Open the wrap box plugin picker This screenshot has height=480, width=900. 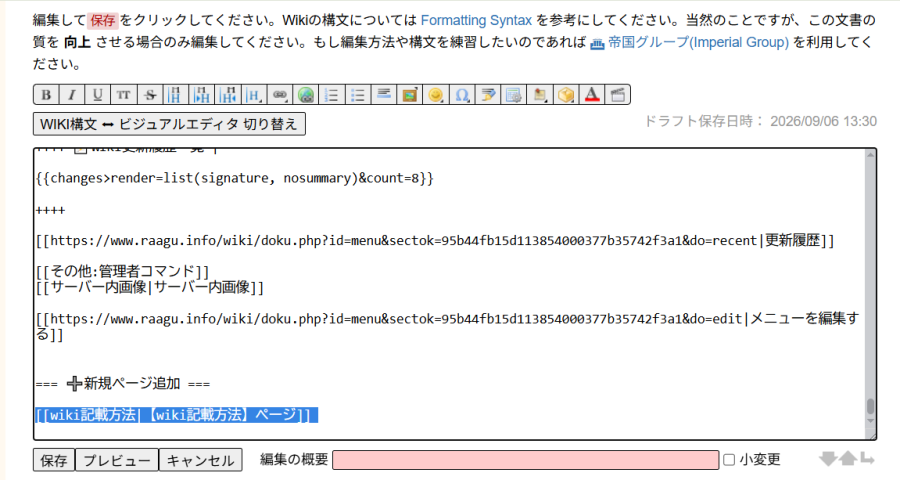click(566, 95)
